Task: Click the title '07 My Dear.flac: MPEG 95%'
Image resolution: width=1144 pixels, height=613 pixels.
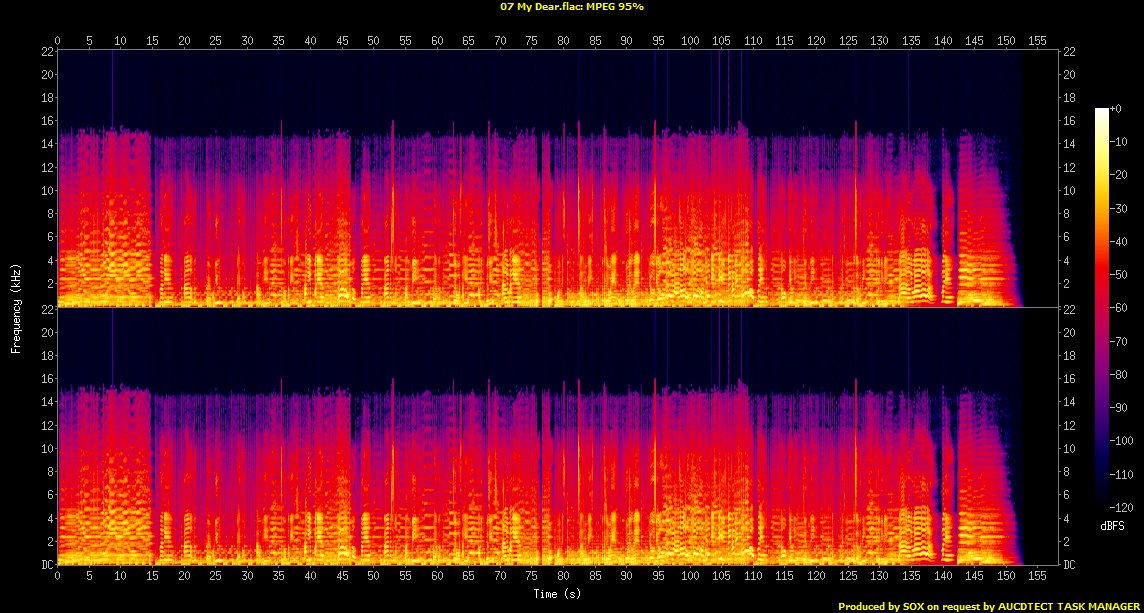Action: (572, 6)
